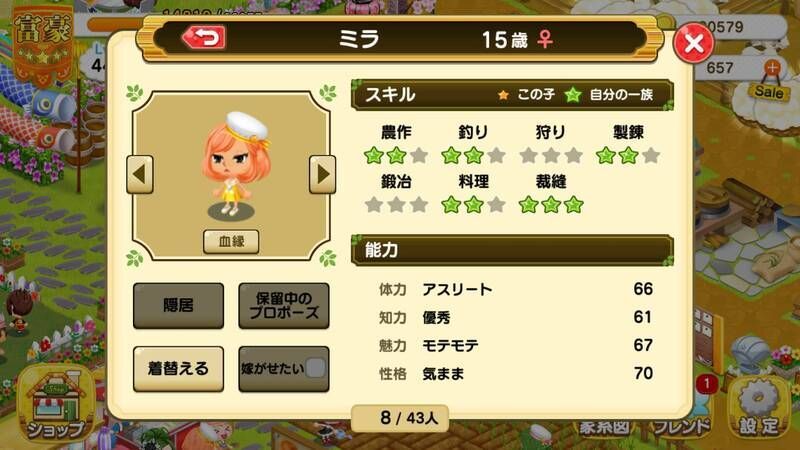Image resolution: width=800 pixels, height=450 pixels.
Task: Click the red back arrow icon
Action: tap(204, 38)
